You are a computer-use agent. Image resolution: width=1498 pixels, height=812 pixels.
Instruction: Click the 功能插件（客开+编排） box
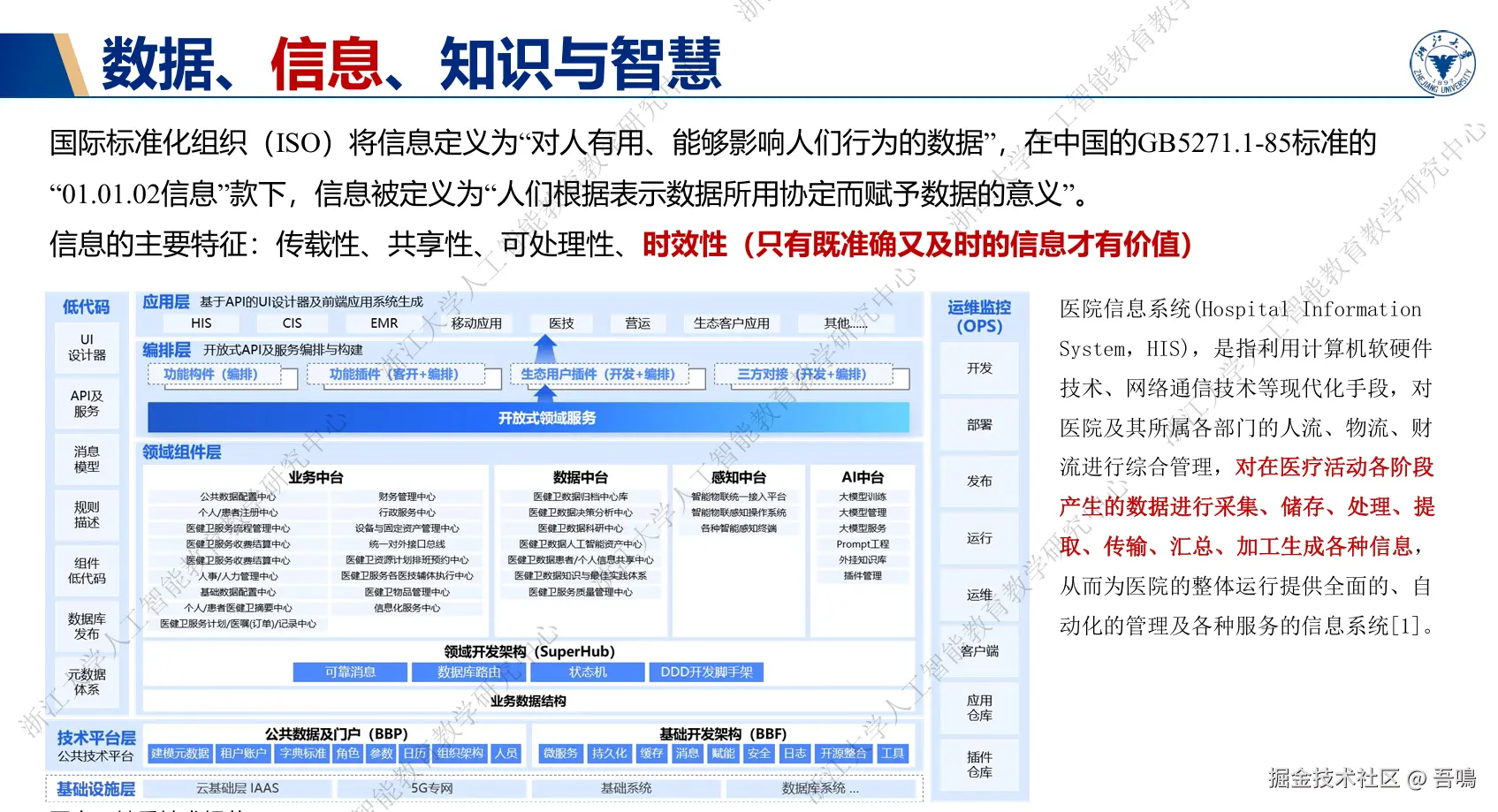[x=394, y=375]
